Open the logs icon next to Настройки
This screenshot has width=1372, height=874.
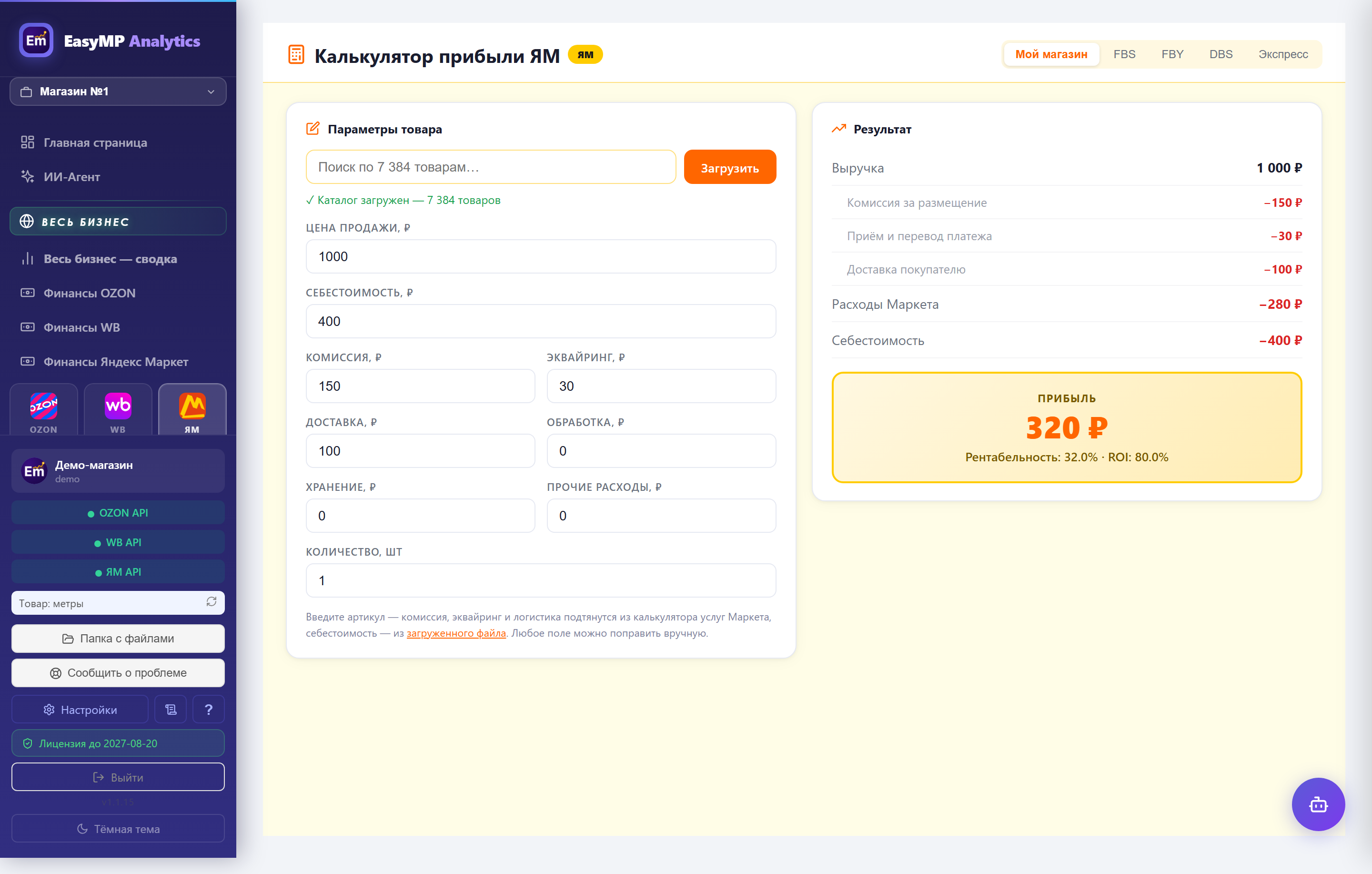pos(171,709)
